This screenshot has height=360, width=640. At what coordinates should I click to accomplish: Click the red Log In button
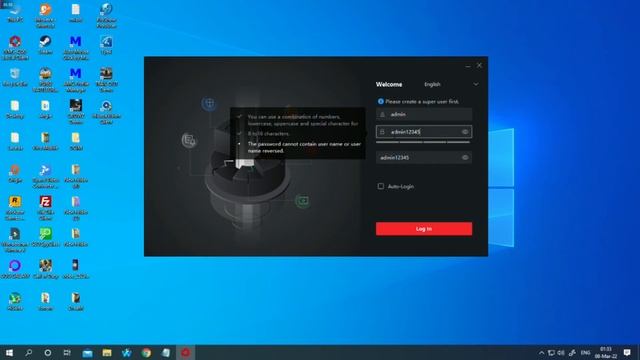click(424, 229)
